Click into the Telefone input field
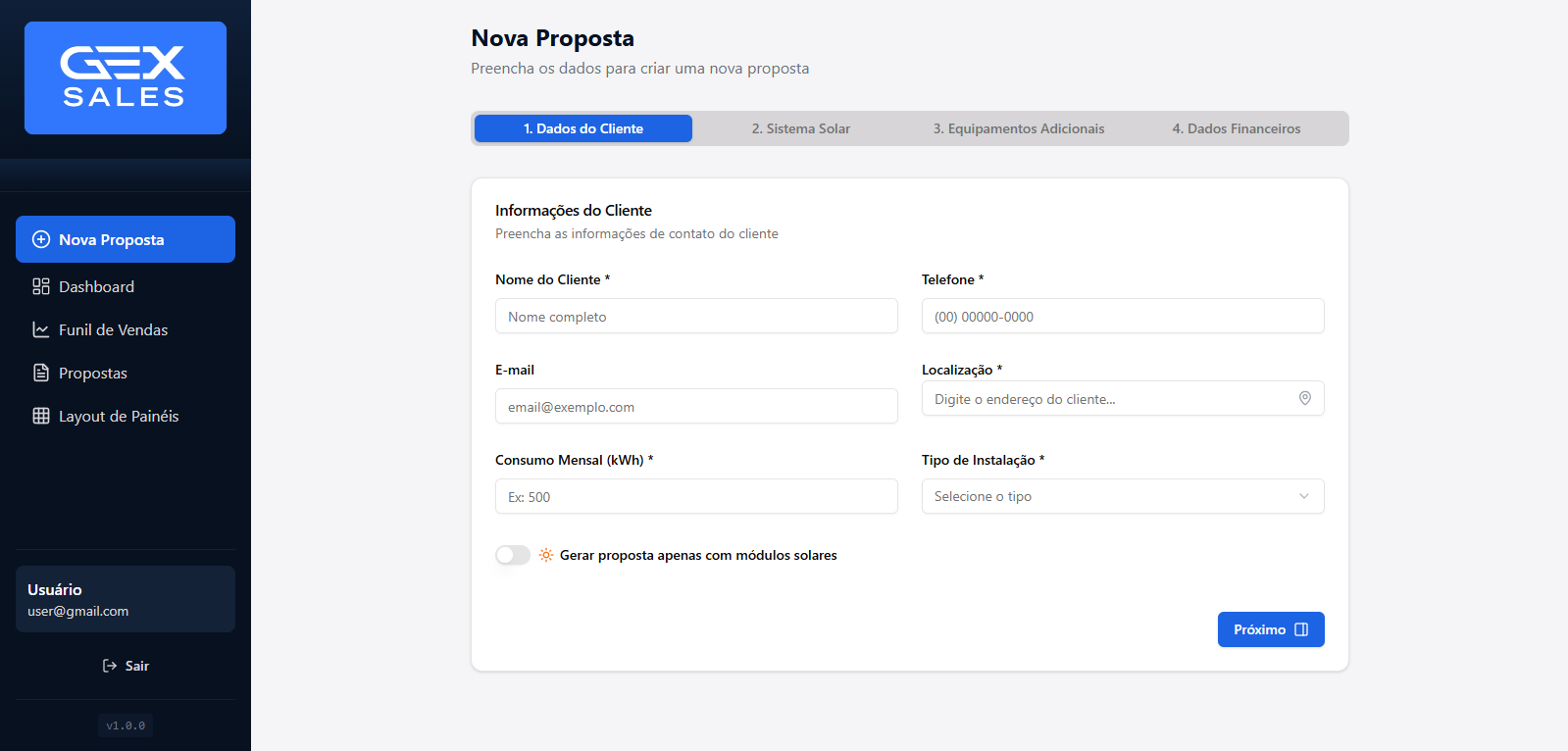Viewport: 1568px width, 751px height. pyautogui.click(x=1122, y=316)
